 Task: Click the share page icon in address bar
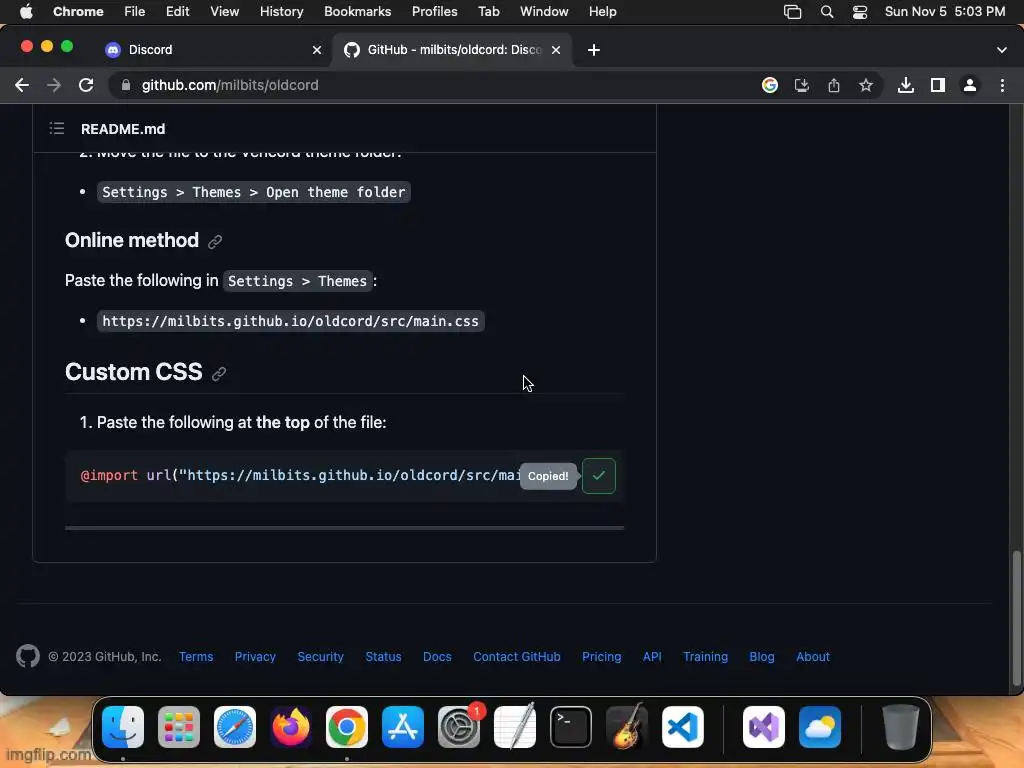point(834,85)
